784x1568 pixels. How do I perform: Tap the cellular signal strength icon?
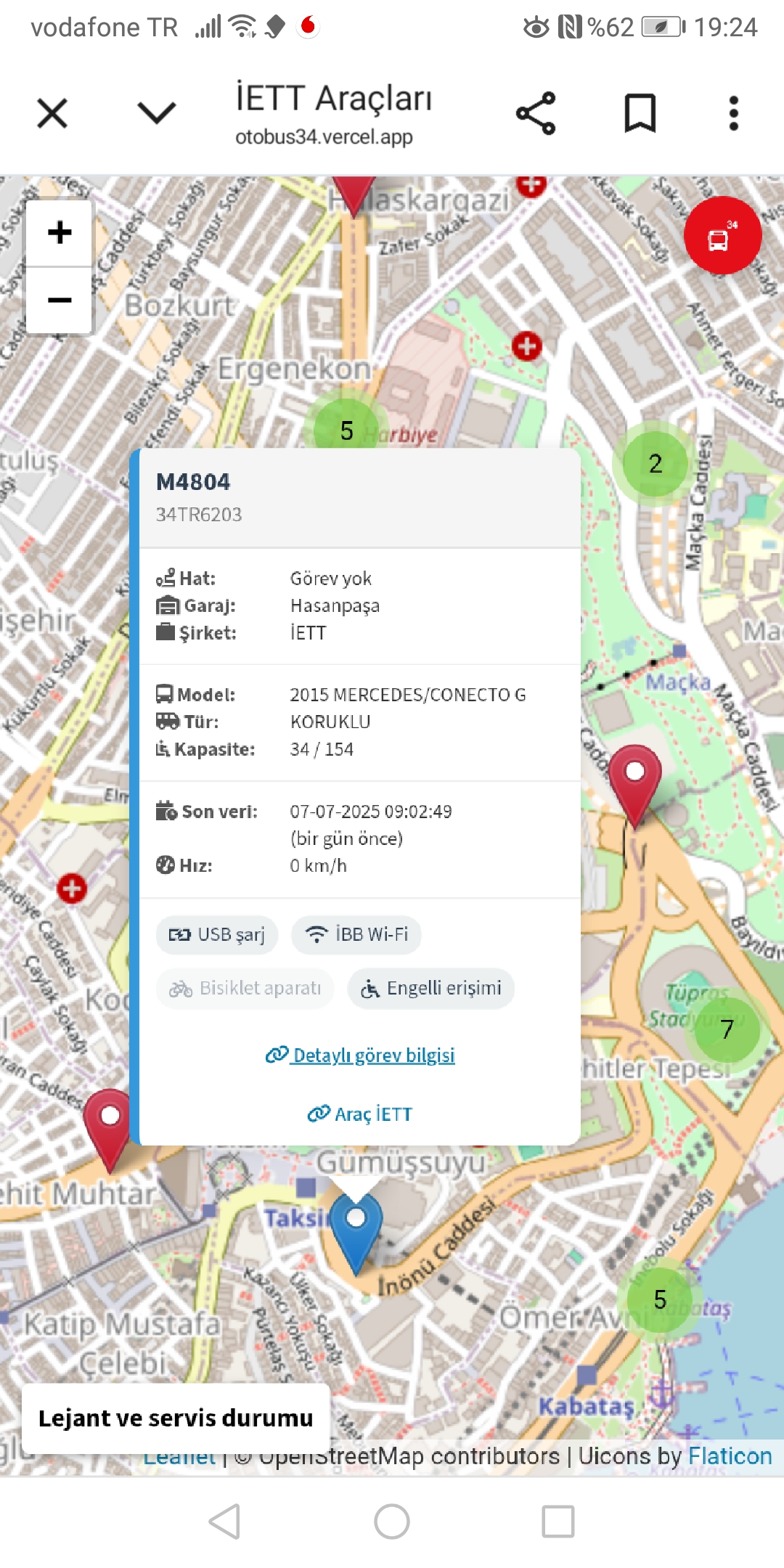pos(208,27)
